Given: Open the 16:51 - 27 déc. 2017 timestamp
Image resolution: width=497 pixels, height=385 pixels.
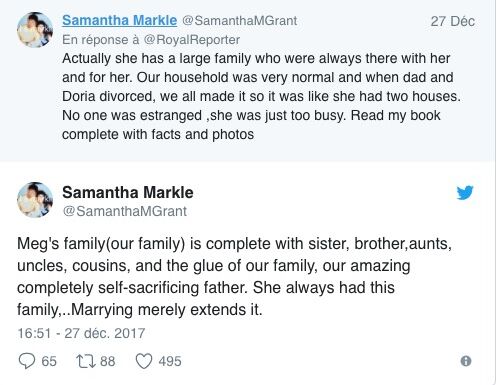Looking at the screenshot, I should click(81, 333).
